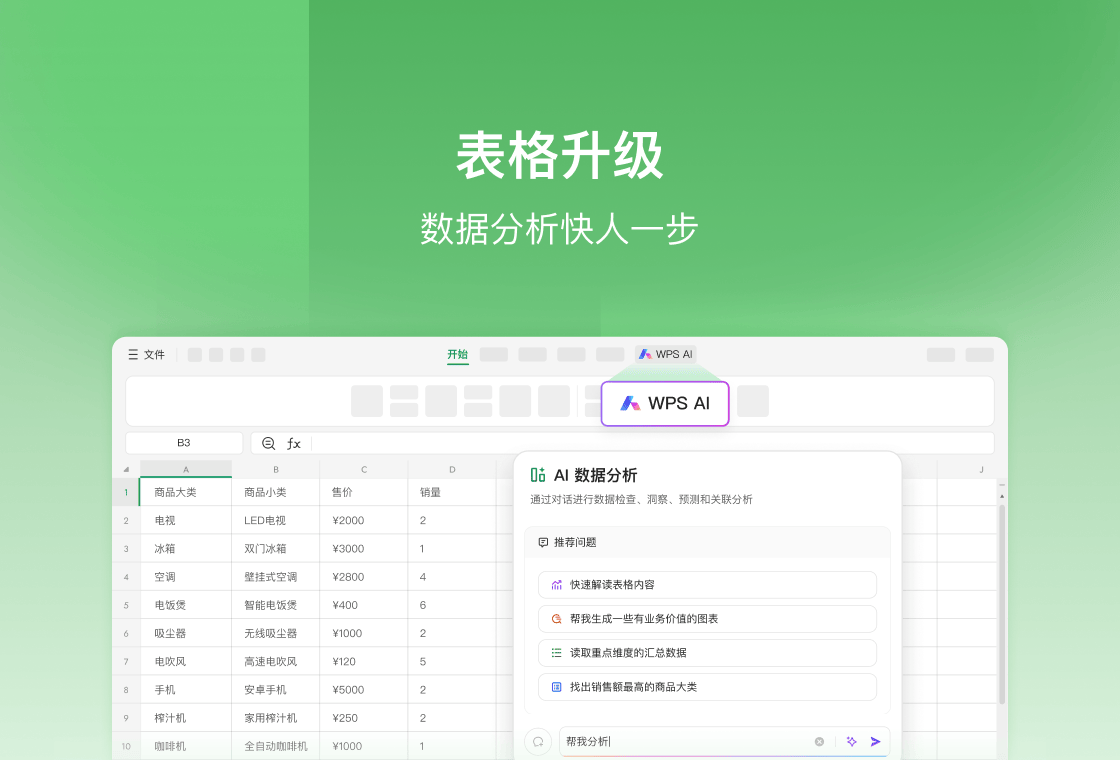This screenshot has height=760, width=1120.
Task: Click the hamburger menu icon beside 文件
Action: (x=133, y=355)
